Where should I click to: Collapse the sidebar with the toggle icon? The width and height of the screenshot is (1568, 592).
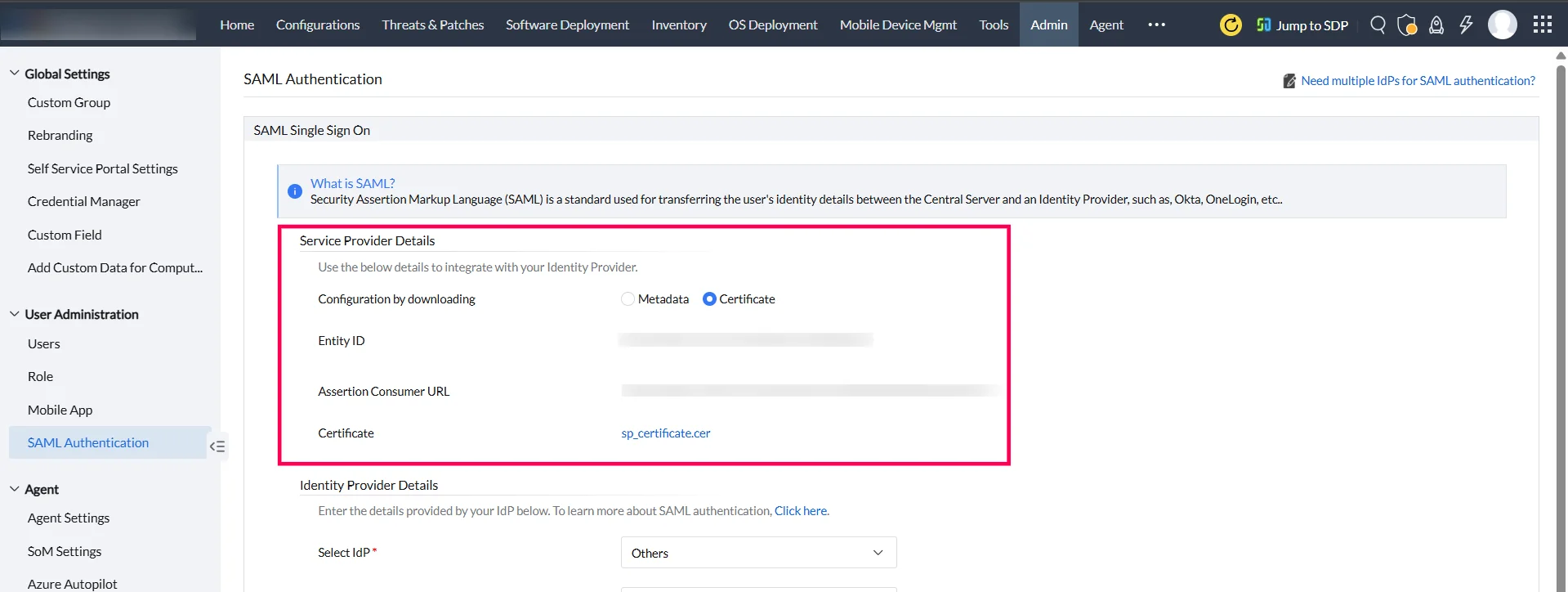(217, 446)
